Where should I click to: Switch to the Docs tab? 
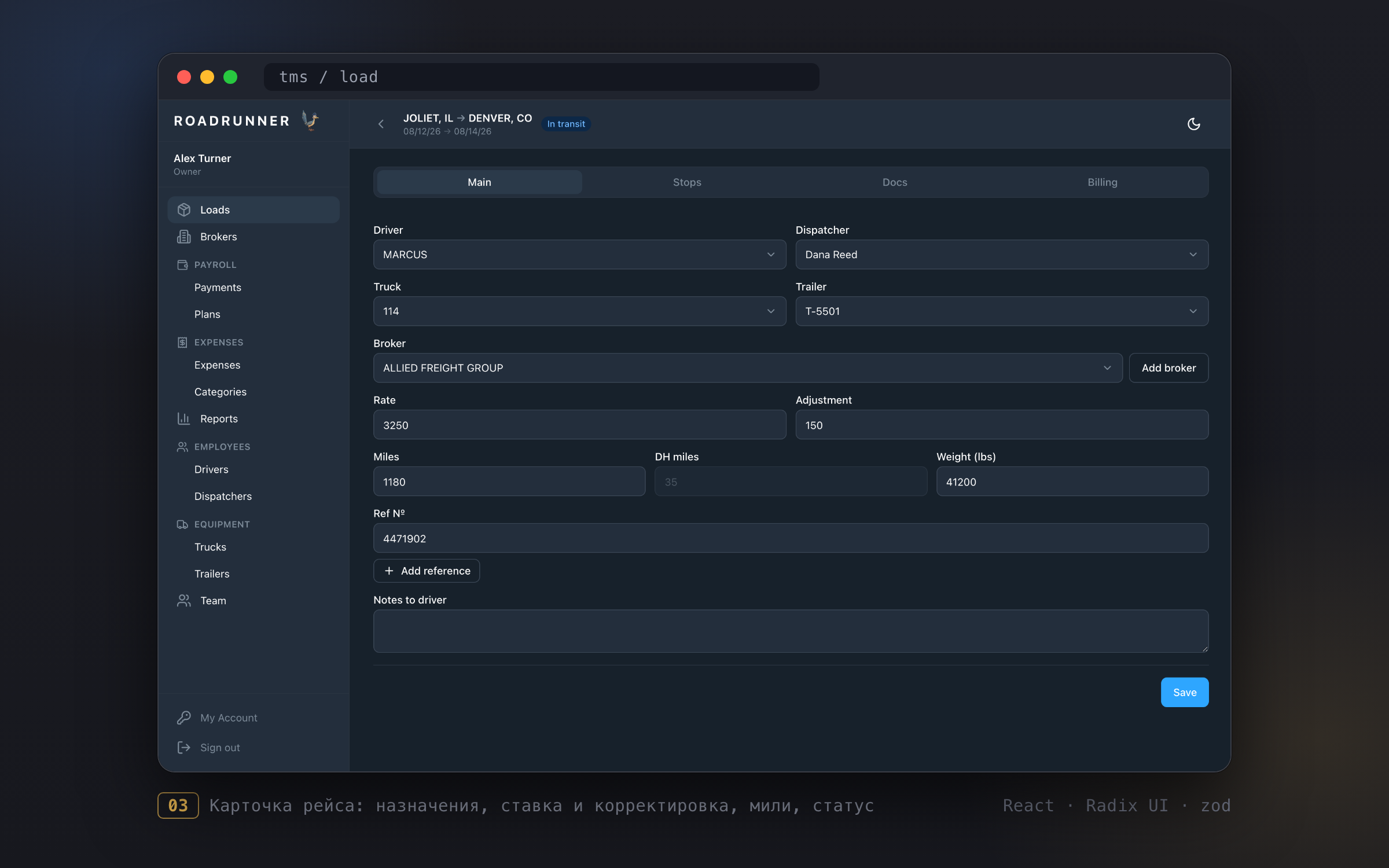coord(895,182)
